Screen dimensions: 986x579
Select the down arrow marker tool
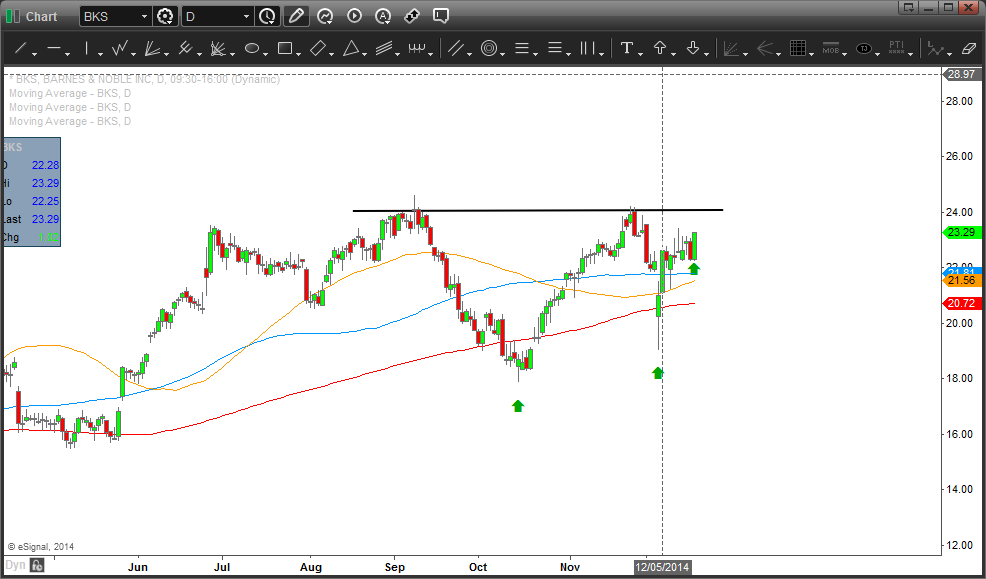pyautogui.click(x=692, y=48)
